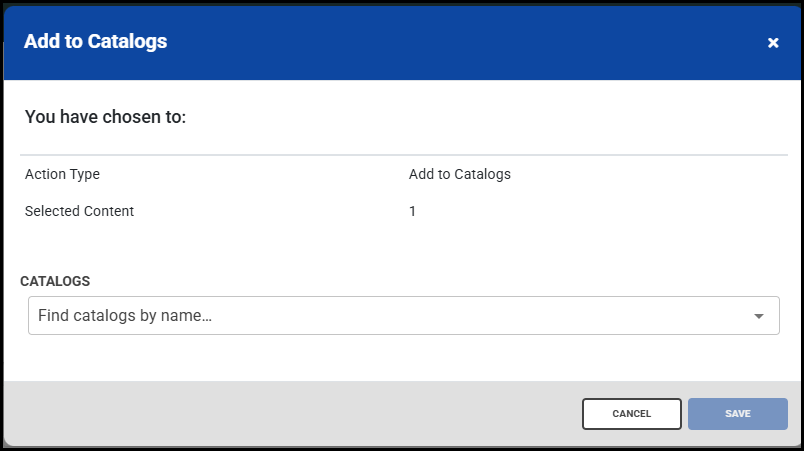Viewport: 804px width, 451px height.
Task: Click the blank white area below the catalogs field
Action: [x=400, y=358]
